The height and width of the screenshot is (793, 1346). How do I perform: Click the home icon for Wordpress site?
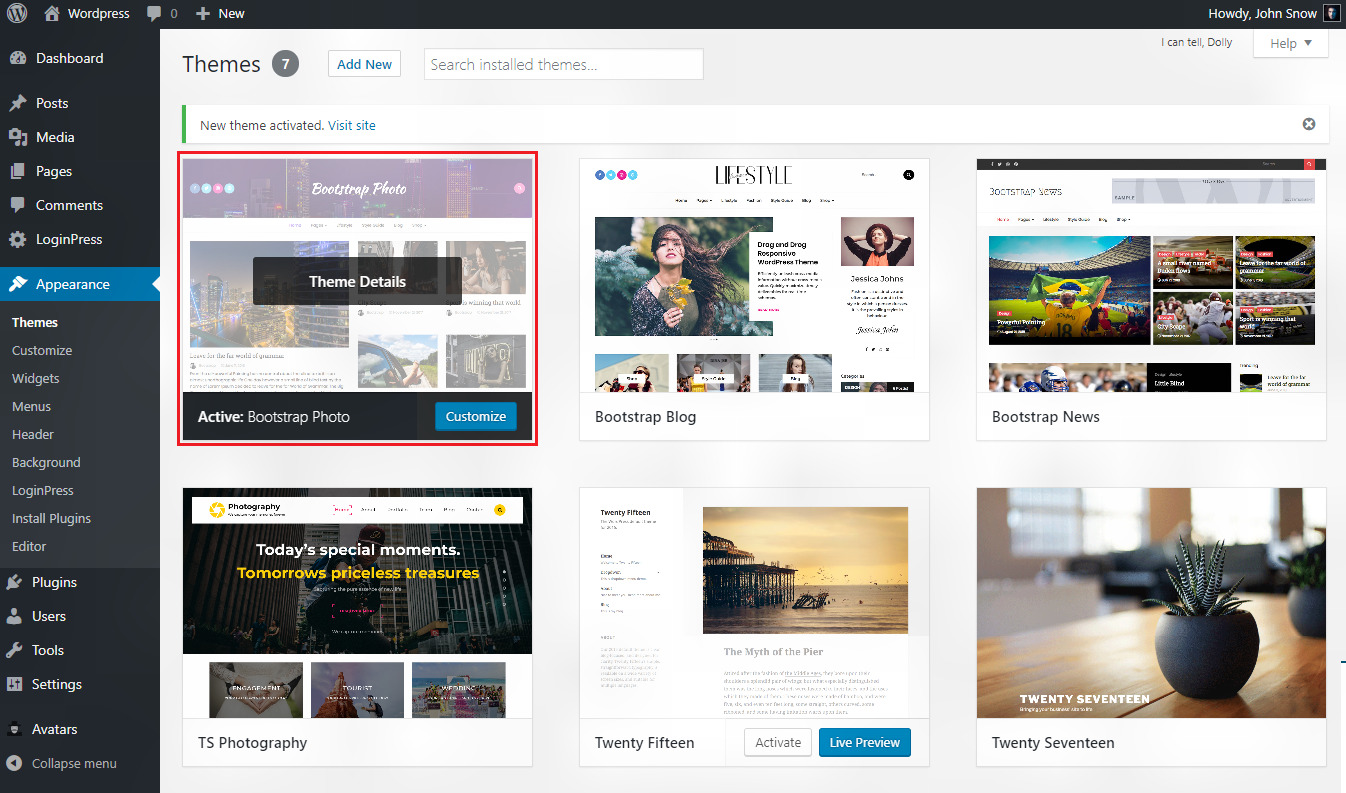click(52, 14)
